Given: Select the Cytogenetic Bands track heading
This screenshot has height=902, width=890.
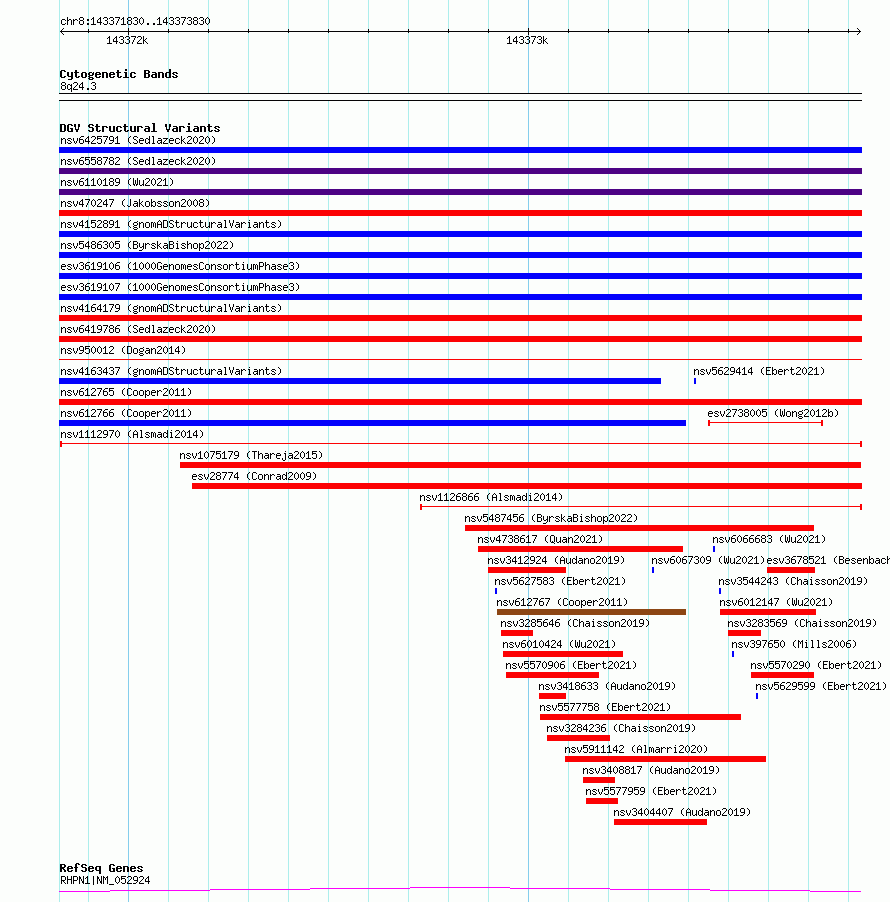Looking at the screenshot, I should [x=119, y=74].
